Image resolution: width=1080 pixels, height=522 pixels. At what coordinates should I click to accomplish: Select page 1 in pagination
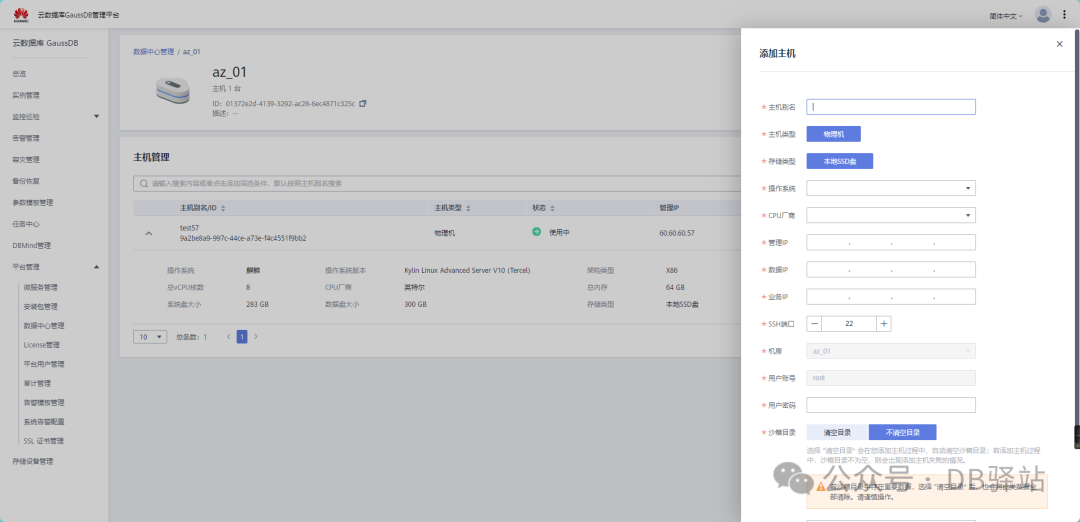click(242, 337)
